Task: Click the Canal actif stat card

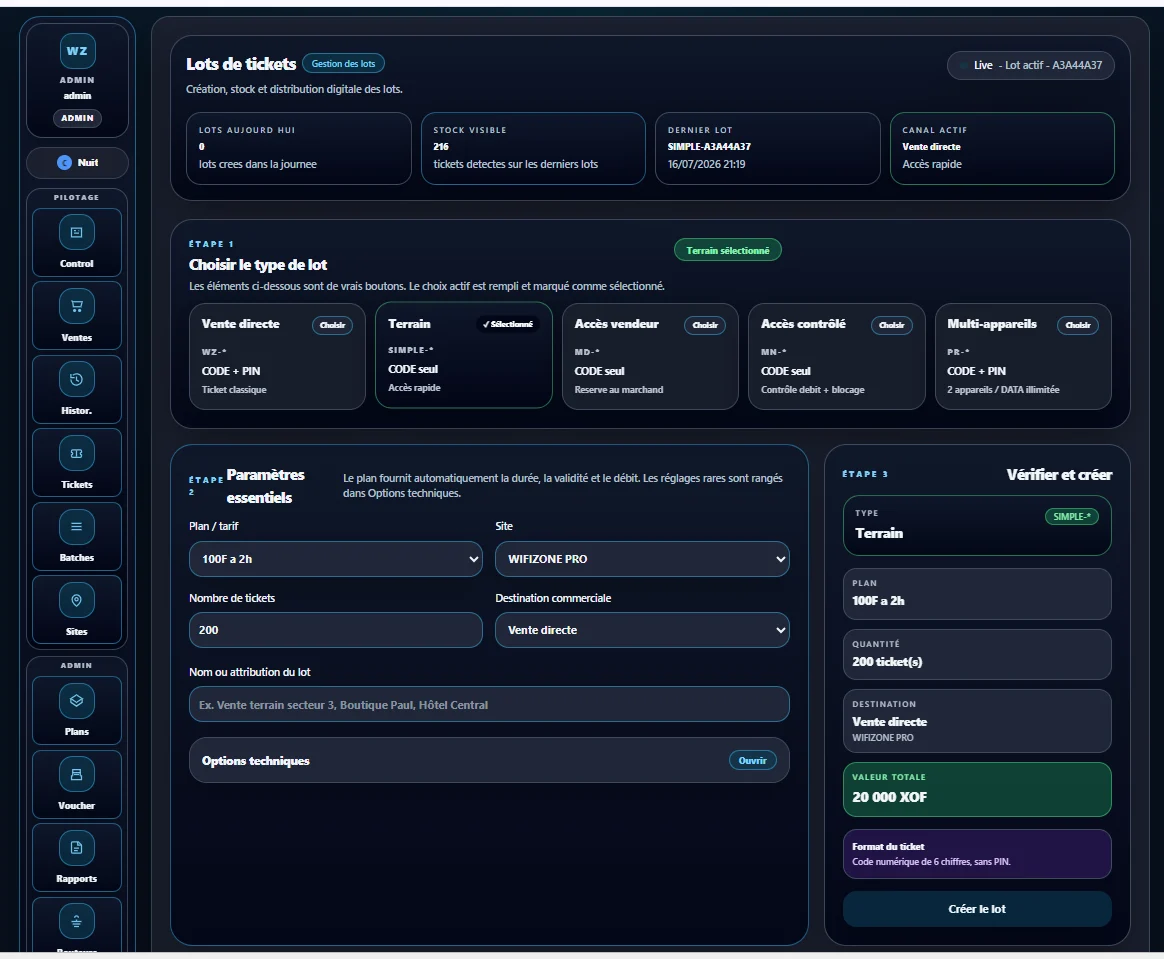Action: click(1002, 148)
